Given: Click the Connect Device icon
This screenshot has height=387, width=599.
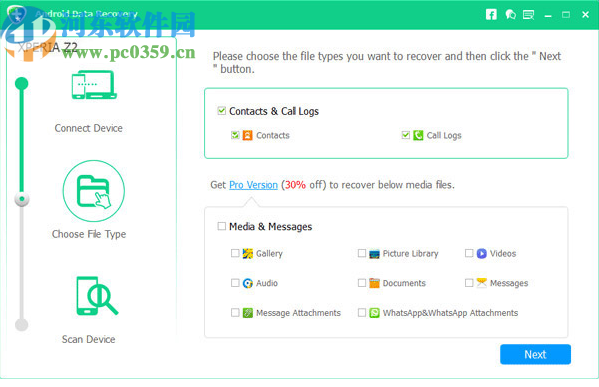Looking at the screenshot, I should tap(94, 84).
